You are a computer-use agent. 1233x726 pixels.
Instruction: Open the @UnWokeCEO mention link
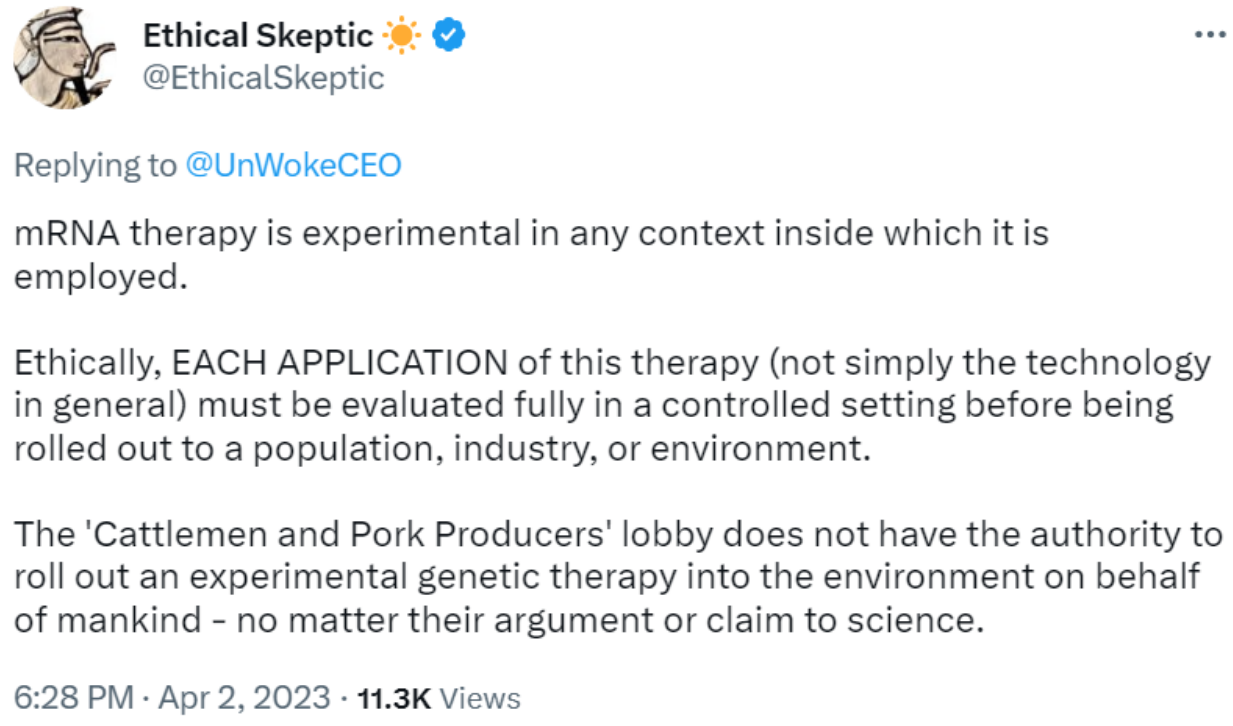coord(293,165)
